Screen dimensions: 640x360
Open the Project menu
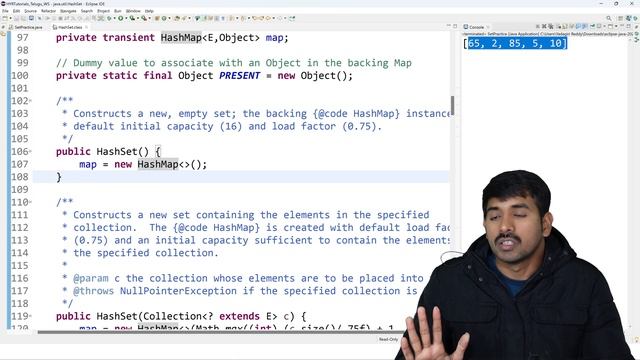(x=103, y=11)
